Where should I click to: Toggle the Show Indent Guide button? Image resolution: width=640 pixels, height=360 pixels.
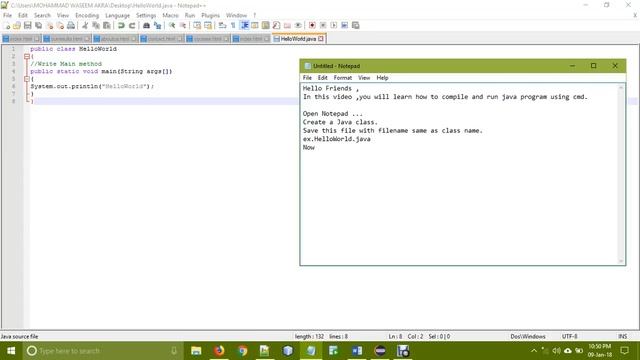coord(244,25)
